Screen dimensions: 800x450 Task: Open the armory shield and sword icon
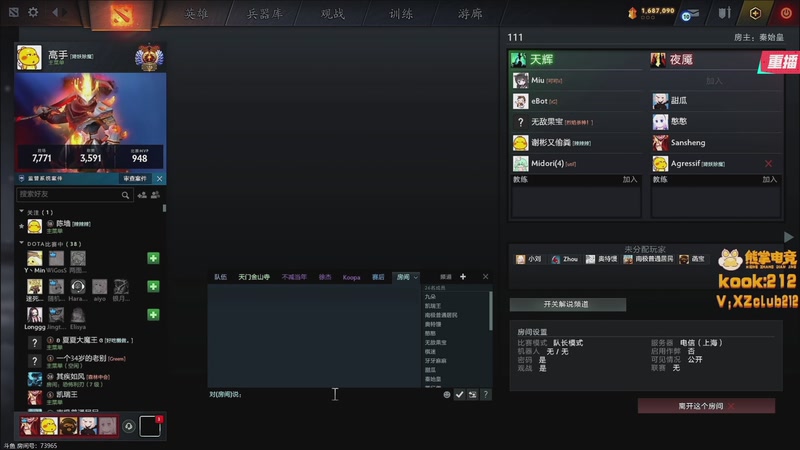pyautogui.click(x=724, y=13)
